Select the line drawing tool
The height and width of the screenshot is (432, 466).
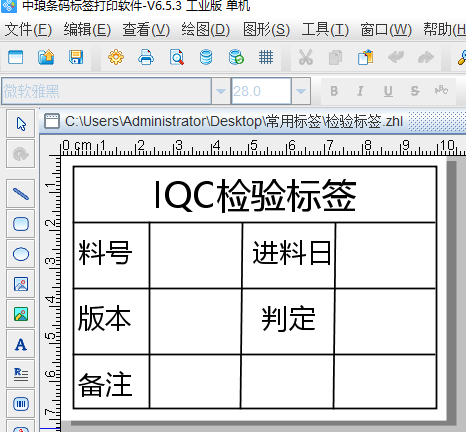point(21,194)
